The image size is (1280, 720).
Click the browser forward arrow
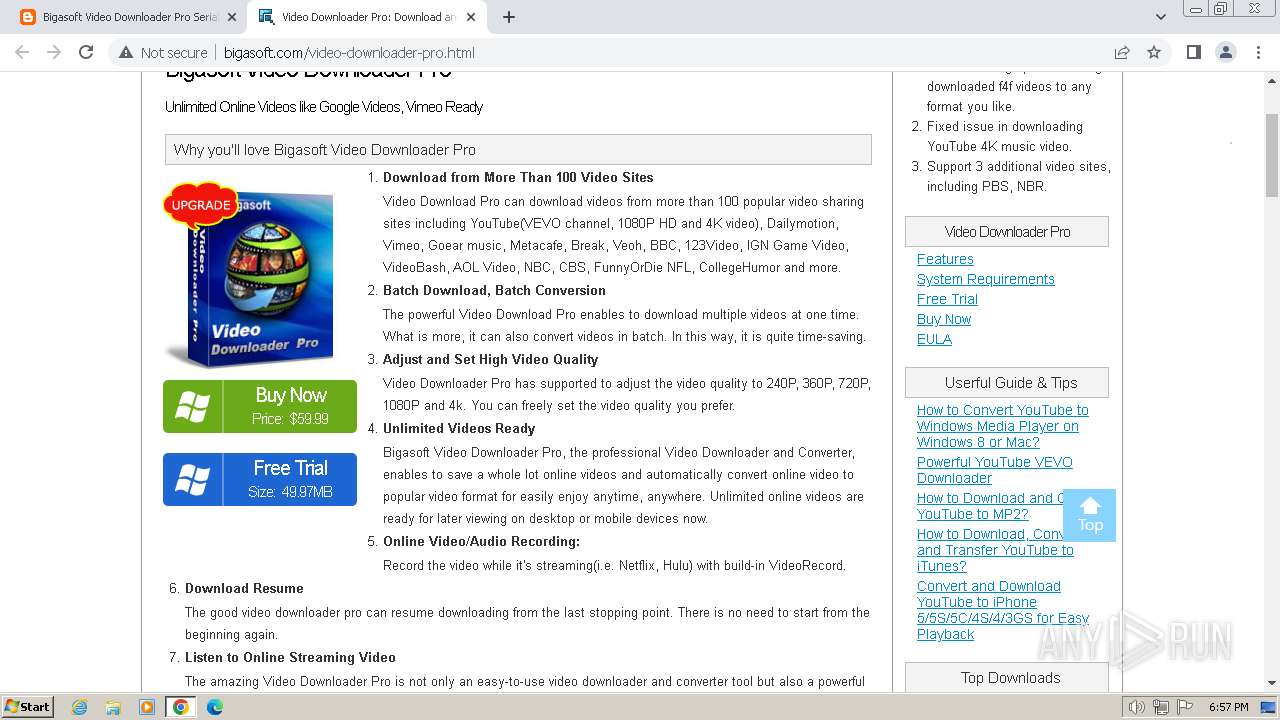click(x=54, y=52)
